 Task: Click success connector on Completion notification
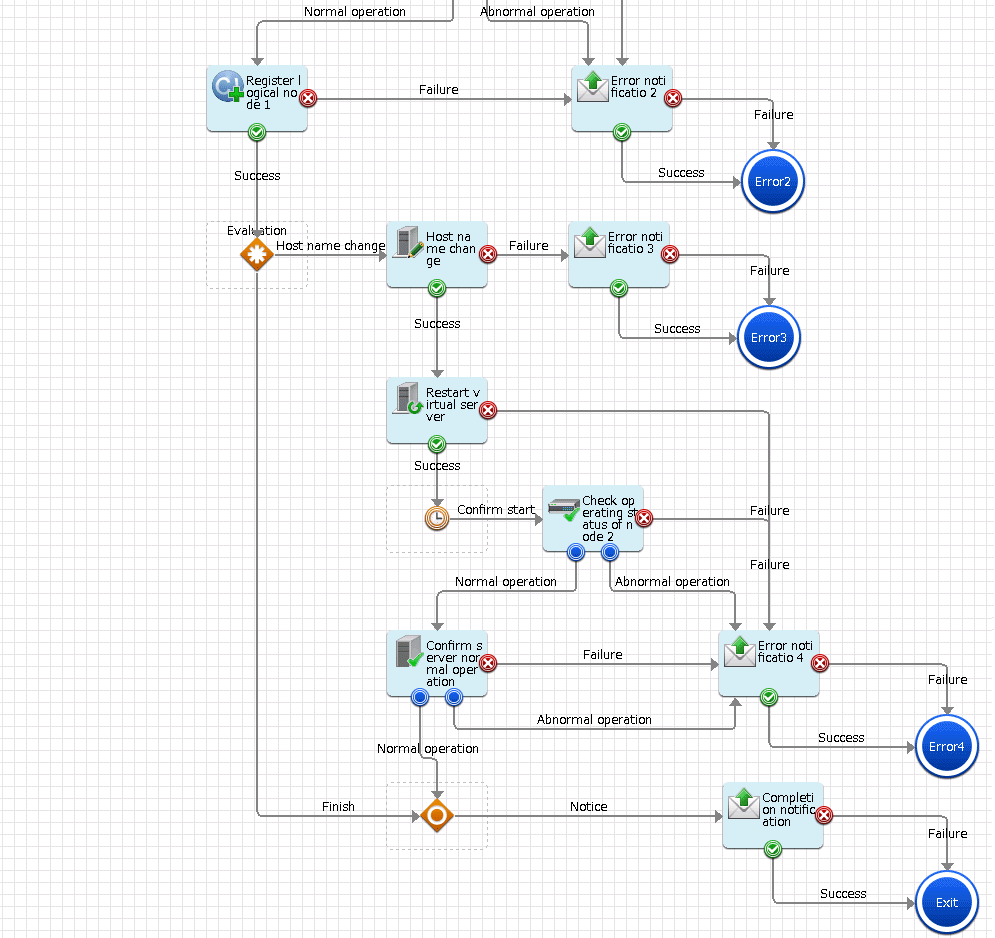pos(773,849)
